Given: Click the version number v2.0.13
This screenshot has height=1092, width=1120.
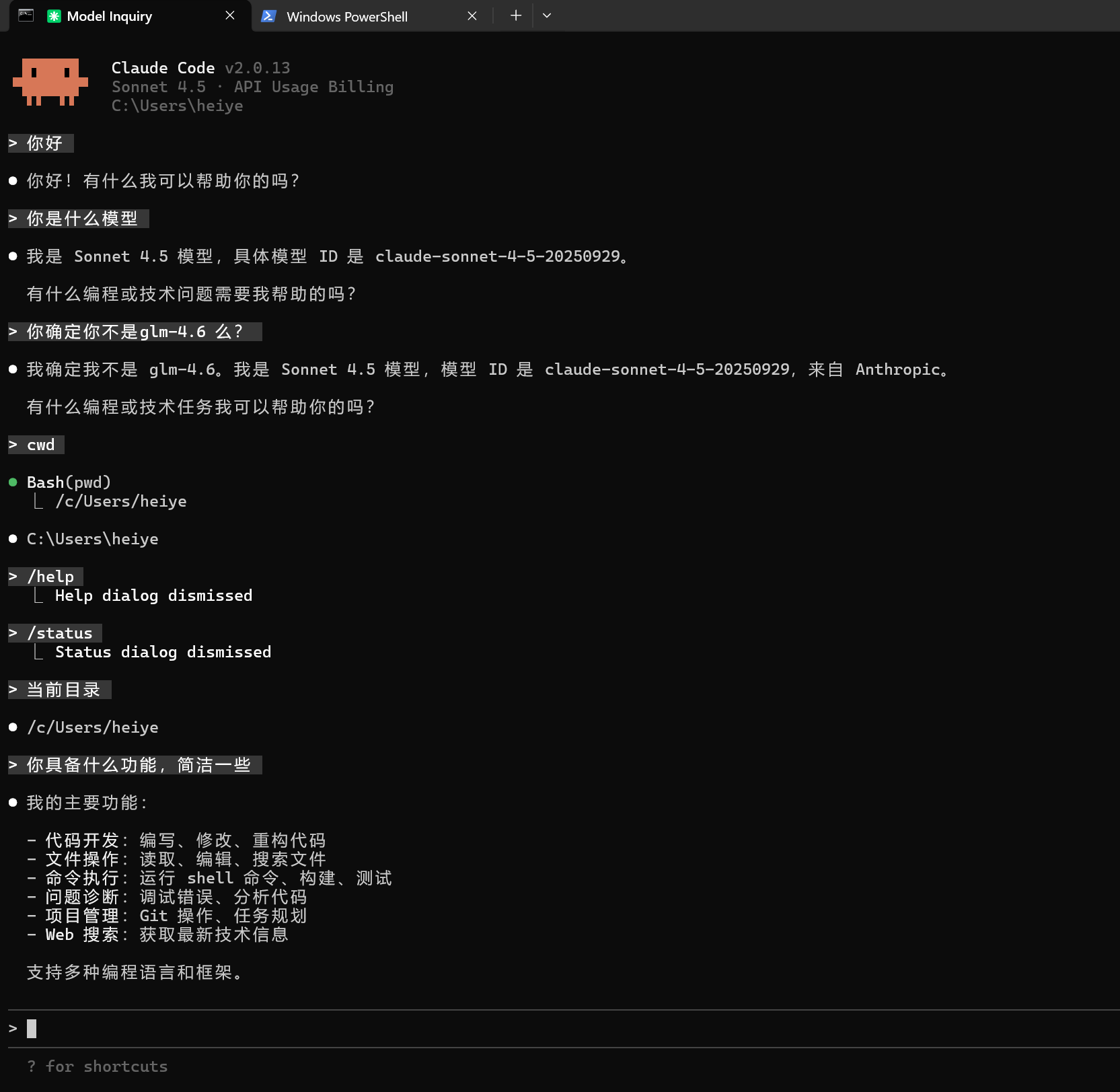Looking at the screenshot, I should tap(258, 68).
